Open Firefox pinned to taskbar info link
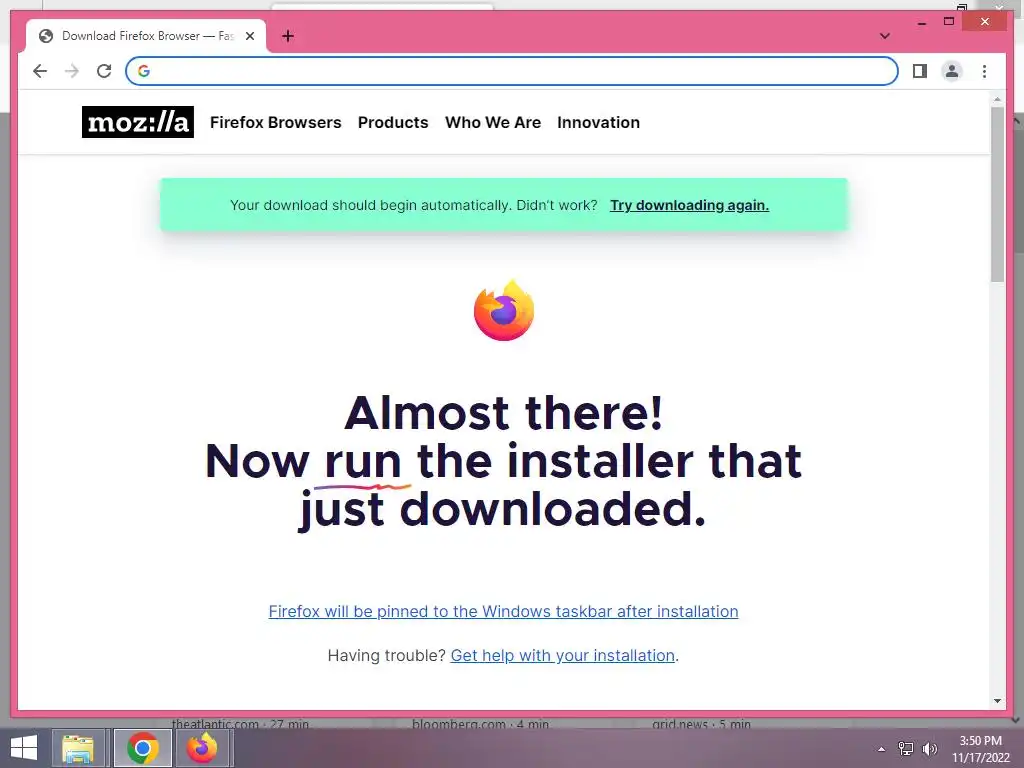The height and width of the screenshot is (768, 1024). point(504,611)
